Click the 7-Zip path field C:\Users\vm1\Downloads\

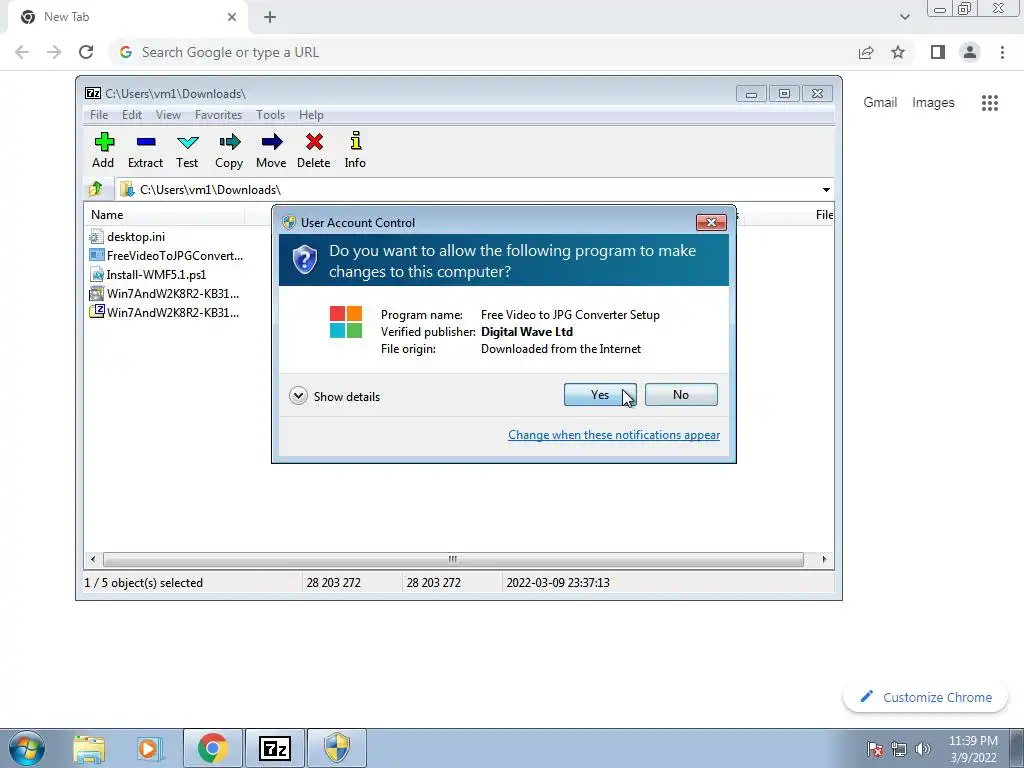468,189
